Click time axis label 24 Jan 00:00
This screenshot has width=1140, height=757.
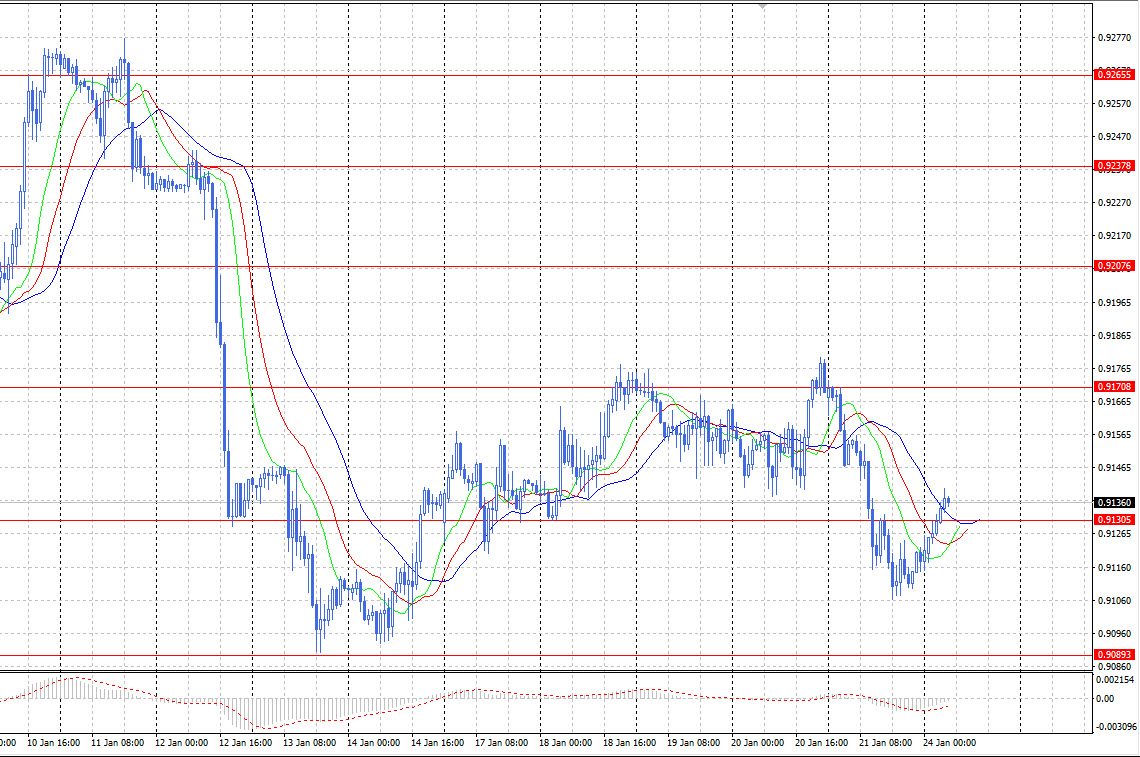[949, 743]
